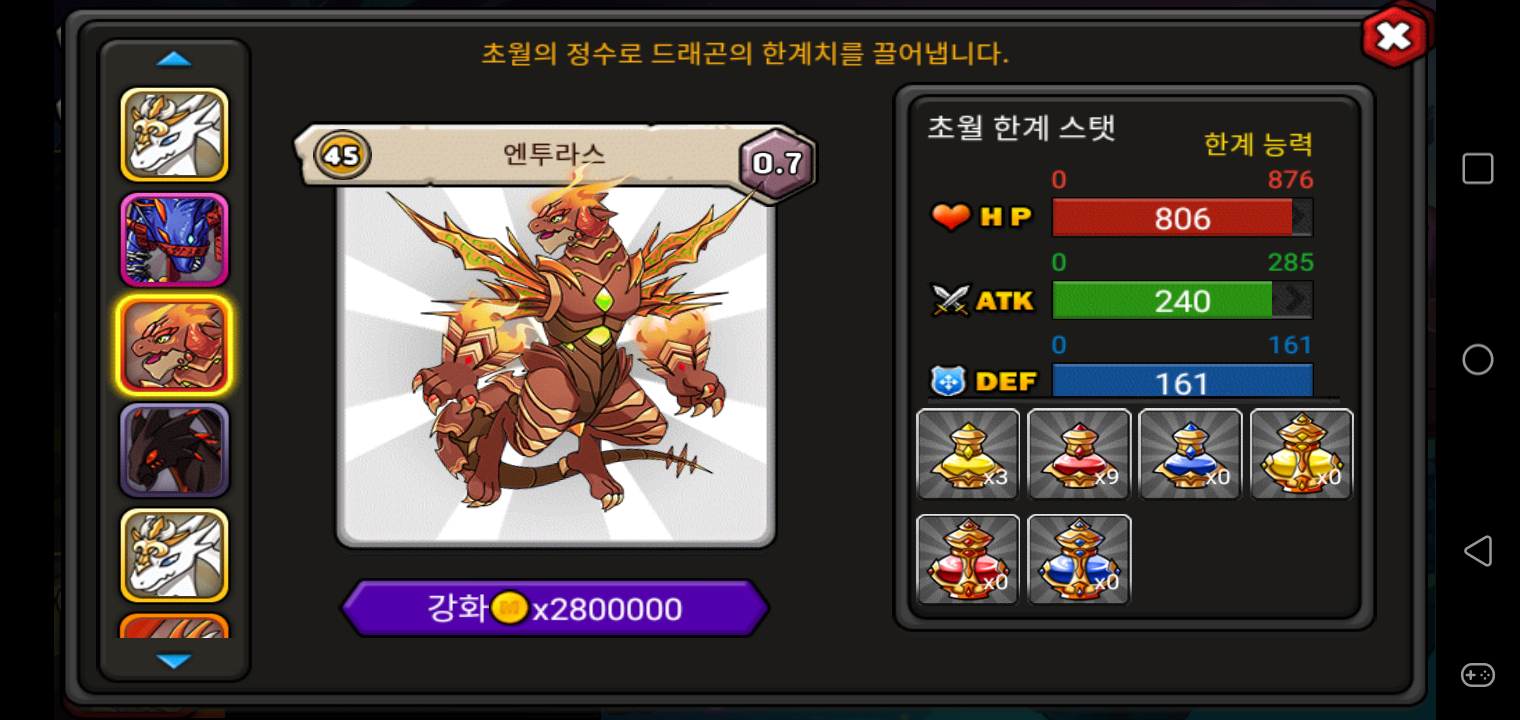Click the arrow at end of HP bar
The width and height of the screenshot is (1520, 720).
[x=1302, y=217]
